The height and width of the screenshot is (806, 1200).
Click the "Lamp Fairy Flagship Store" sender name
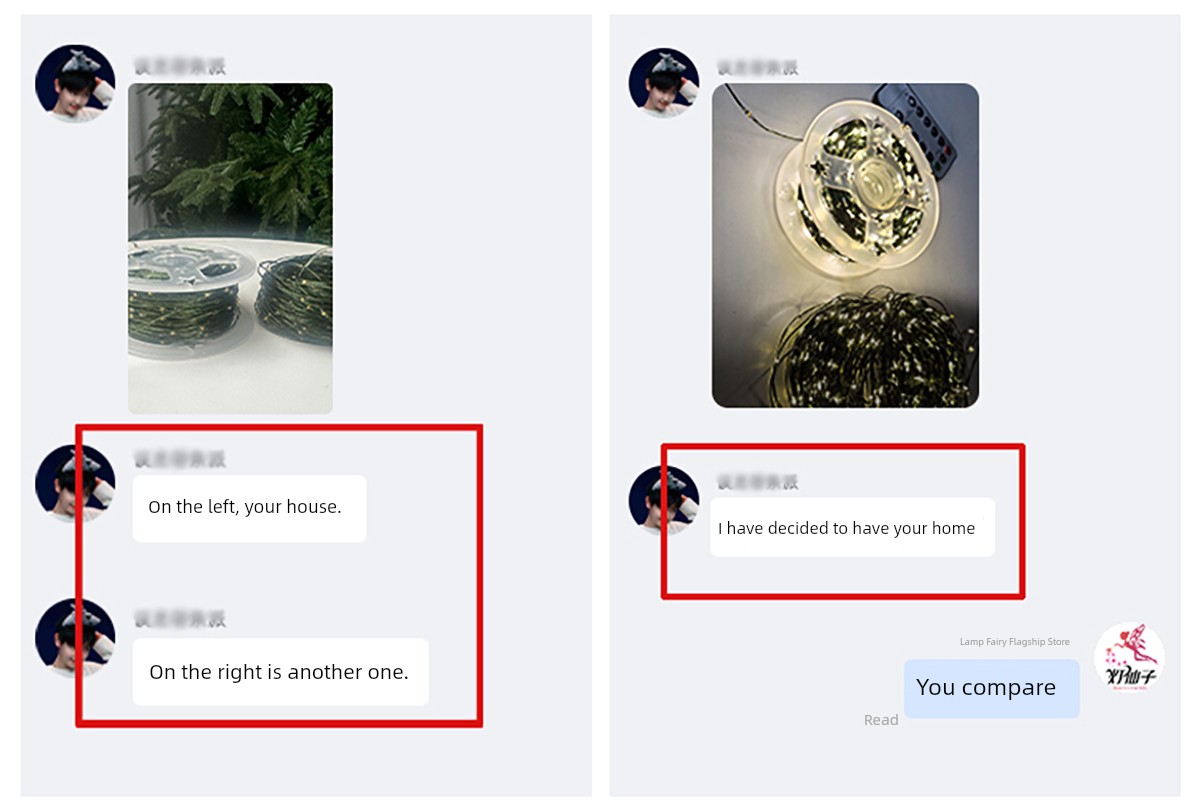pos(1014,642)
